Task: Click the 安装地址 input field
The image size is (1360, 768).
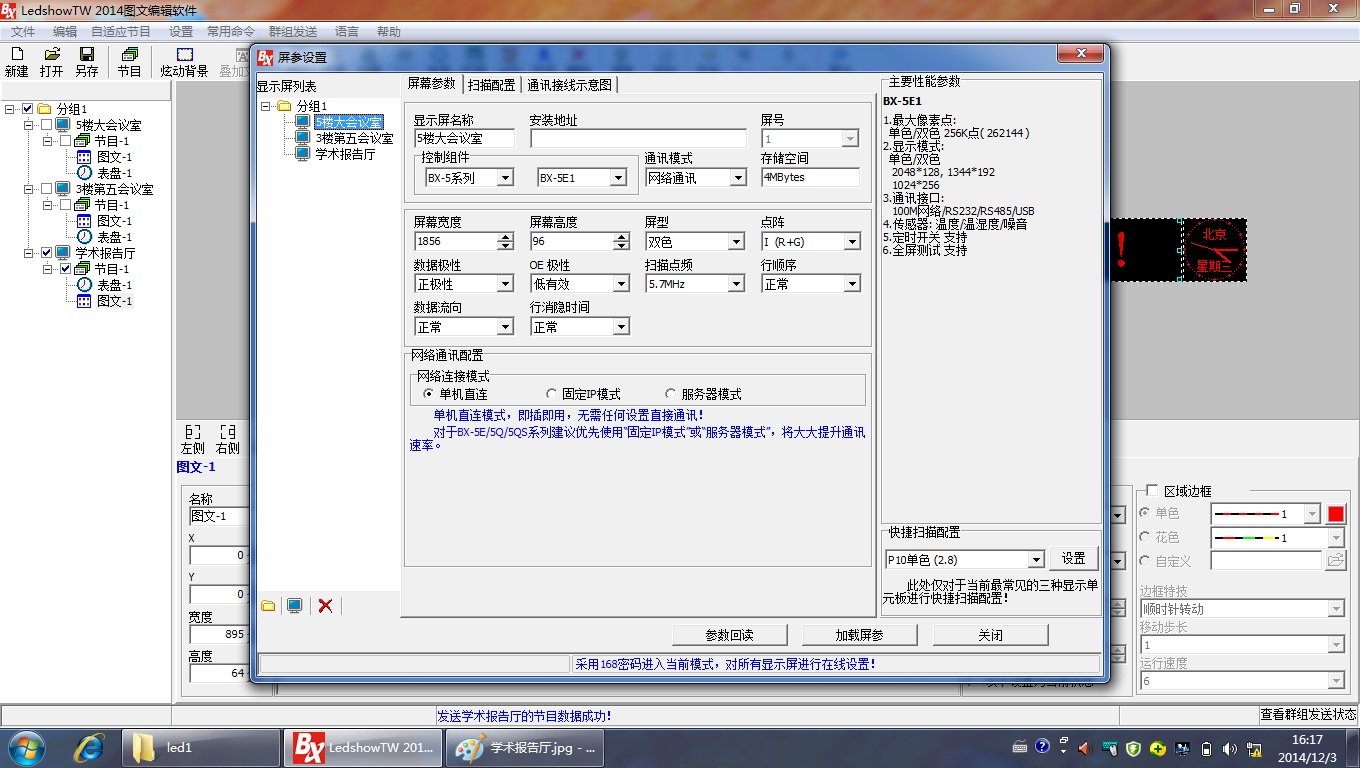Action: (x=638, y=139)
